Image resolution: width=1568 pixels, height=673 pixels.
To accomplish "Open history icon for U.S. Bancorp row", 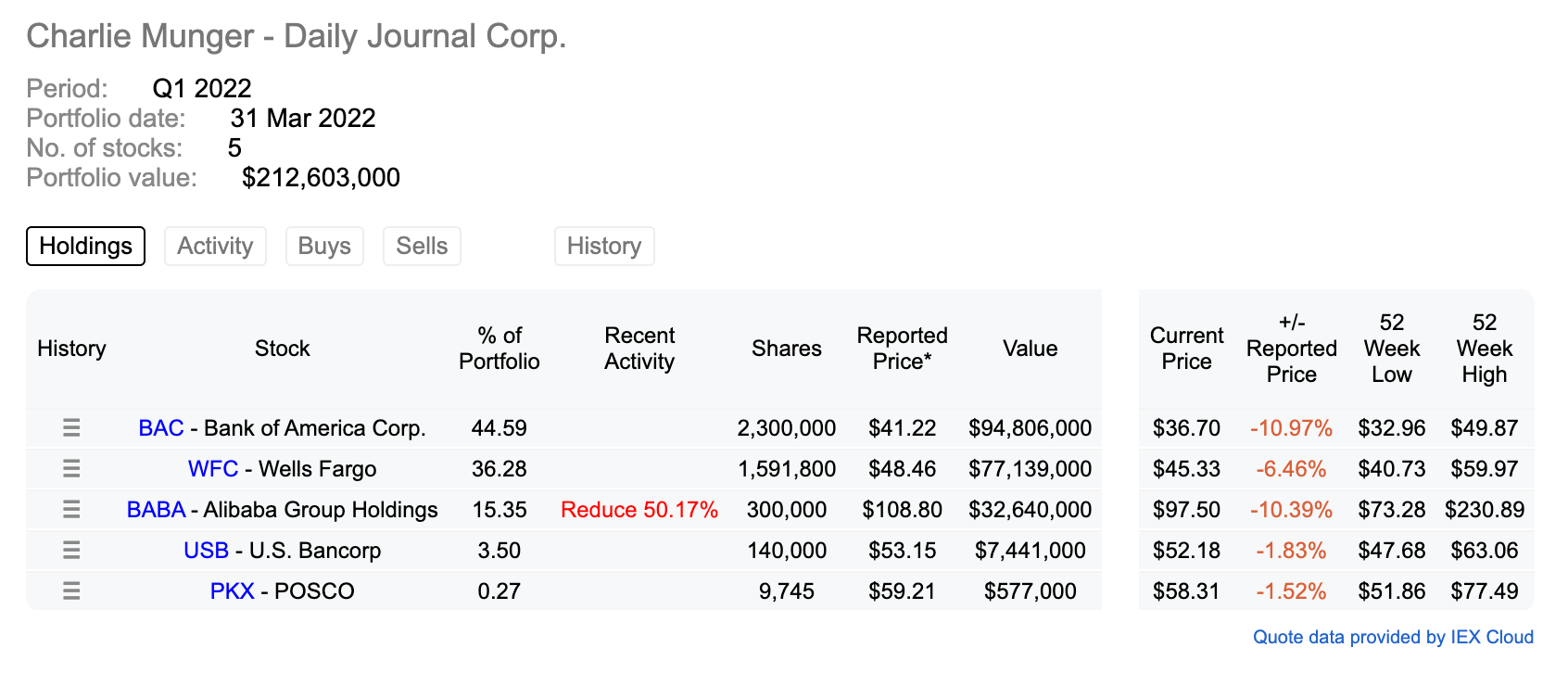I will pyautogui.click(x=71, y=550).
